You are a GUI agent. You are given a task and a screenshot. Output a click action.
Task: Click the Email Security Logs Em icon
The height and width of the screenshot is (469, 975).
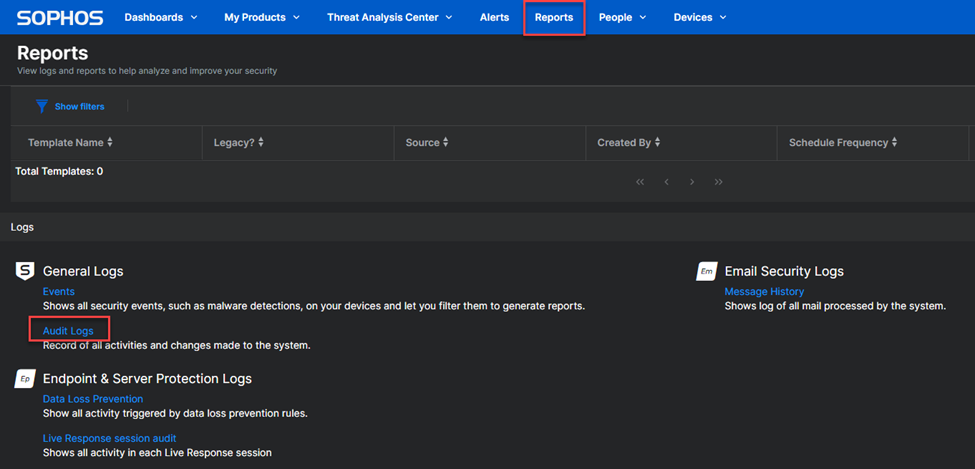[706, 271]
